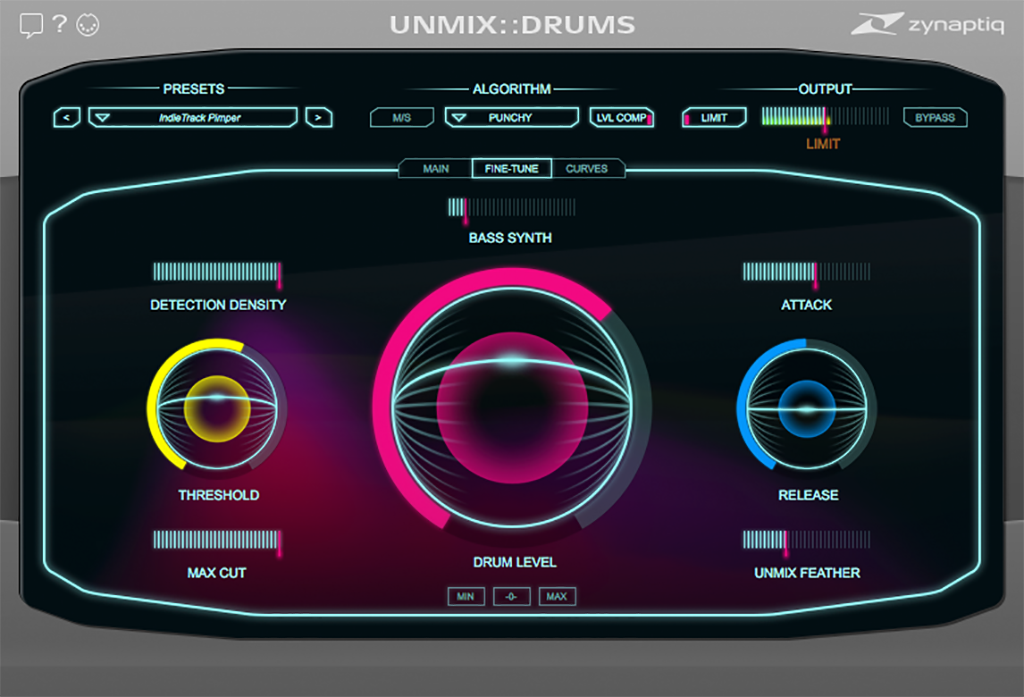Toggle the BYPASS button
The image size is (1024, 697).
point(935,118)
